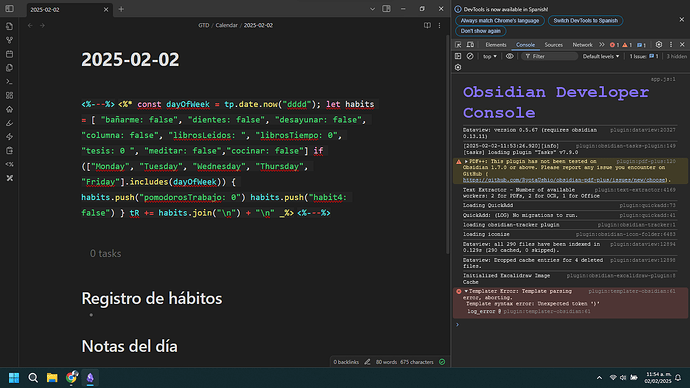
Task: Expand more DevTools tabs chevron
Action: [x=602, y=45]
